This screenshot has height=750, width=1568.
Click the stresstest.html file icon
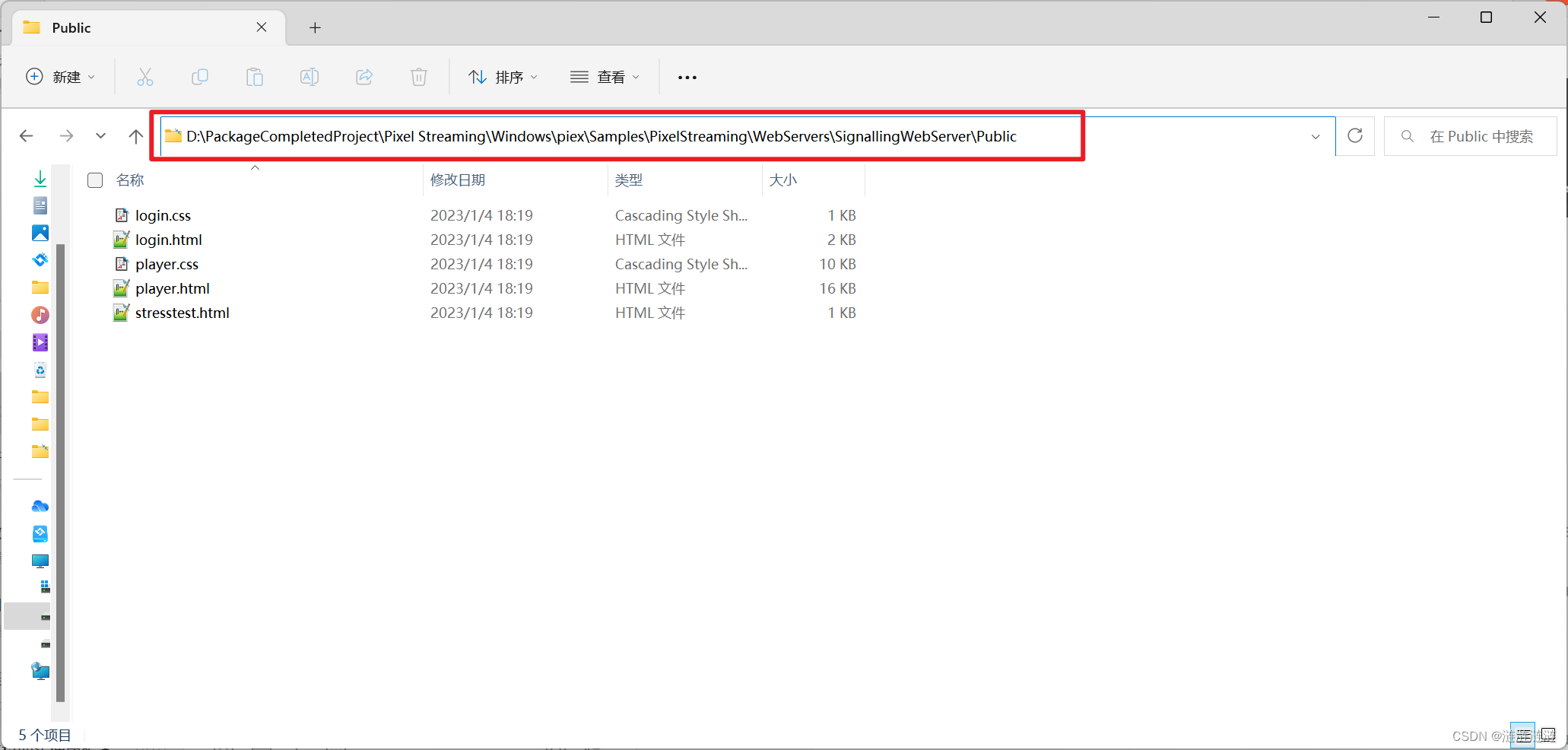[122, 313]
